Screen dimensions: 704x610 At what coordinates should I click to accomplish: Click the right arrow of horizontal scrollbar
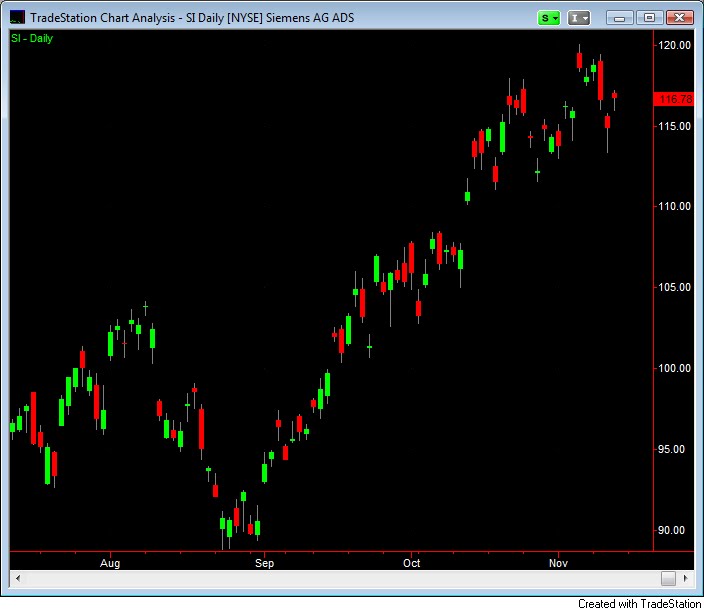tap(686, 578)
